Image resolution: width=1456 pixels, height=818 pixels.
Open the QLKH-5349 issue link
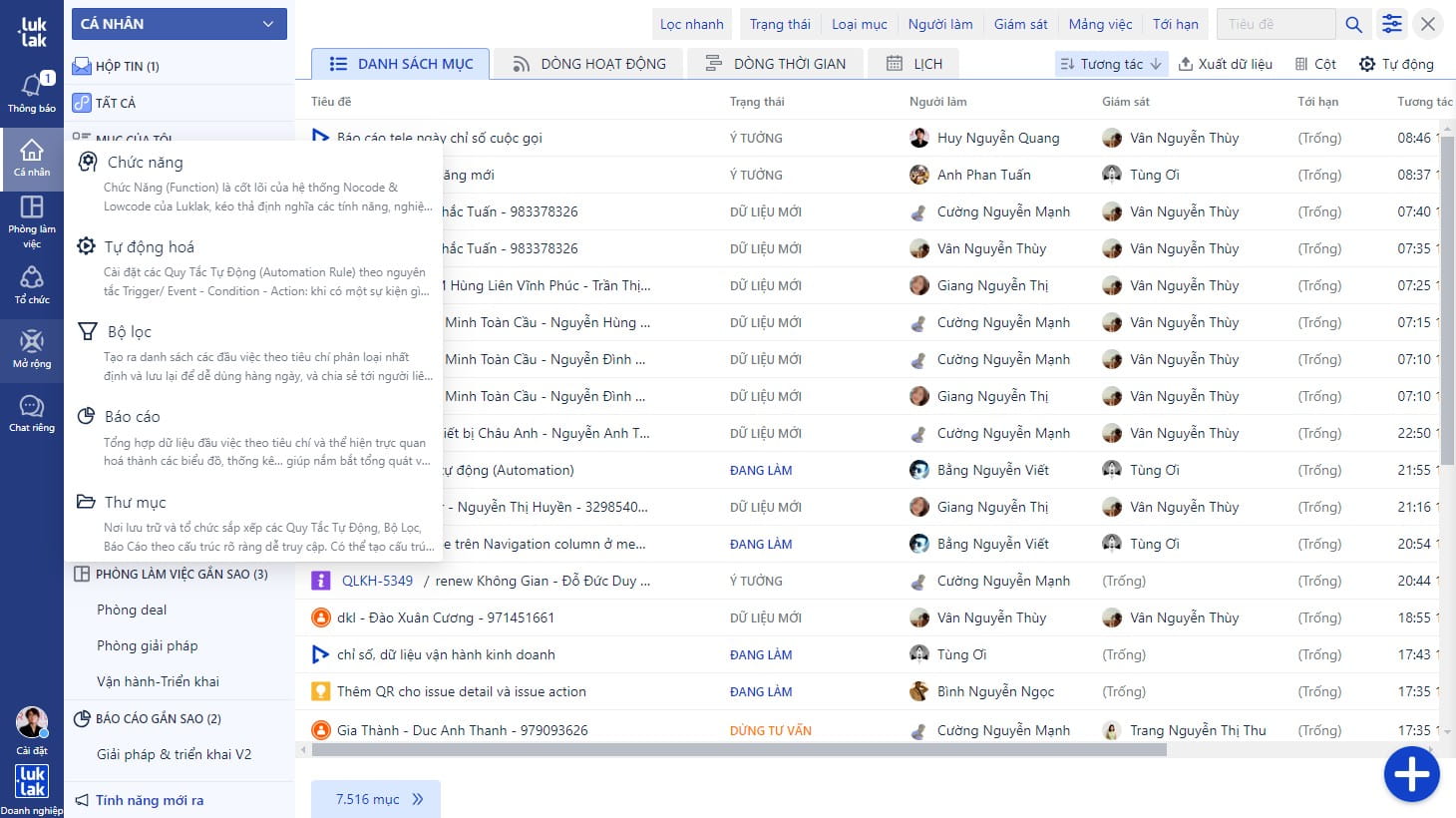[x=377, y=581]
